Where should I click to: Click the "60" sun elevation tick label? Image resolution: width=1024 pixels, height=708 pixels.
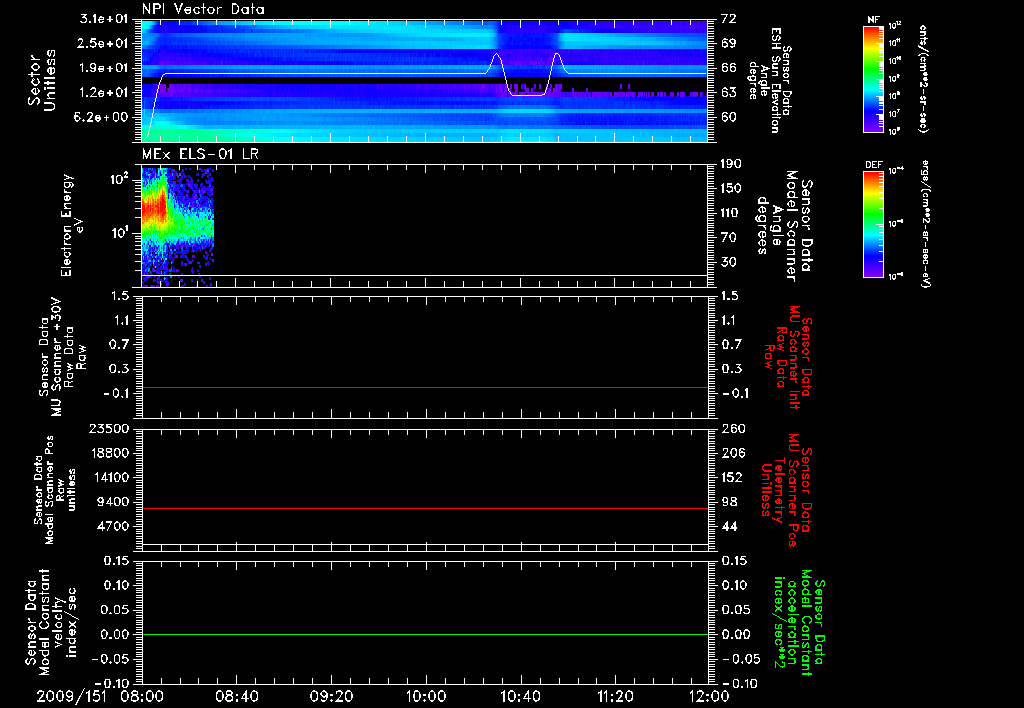pos(728,117)
